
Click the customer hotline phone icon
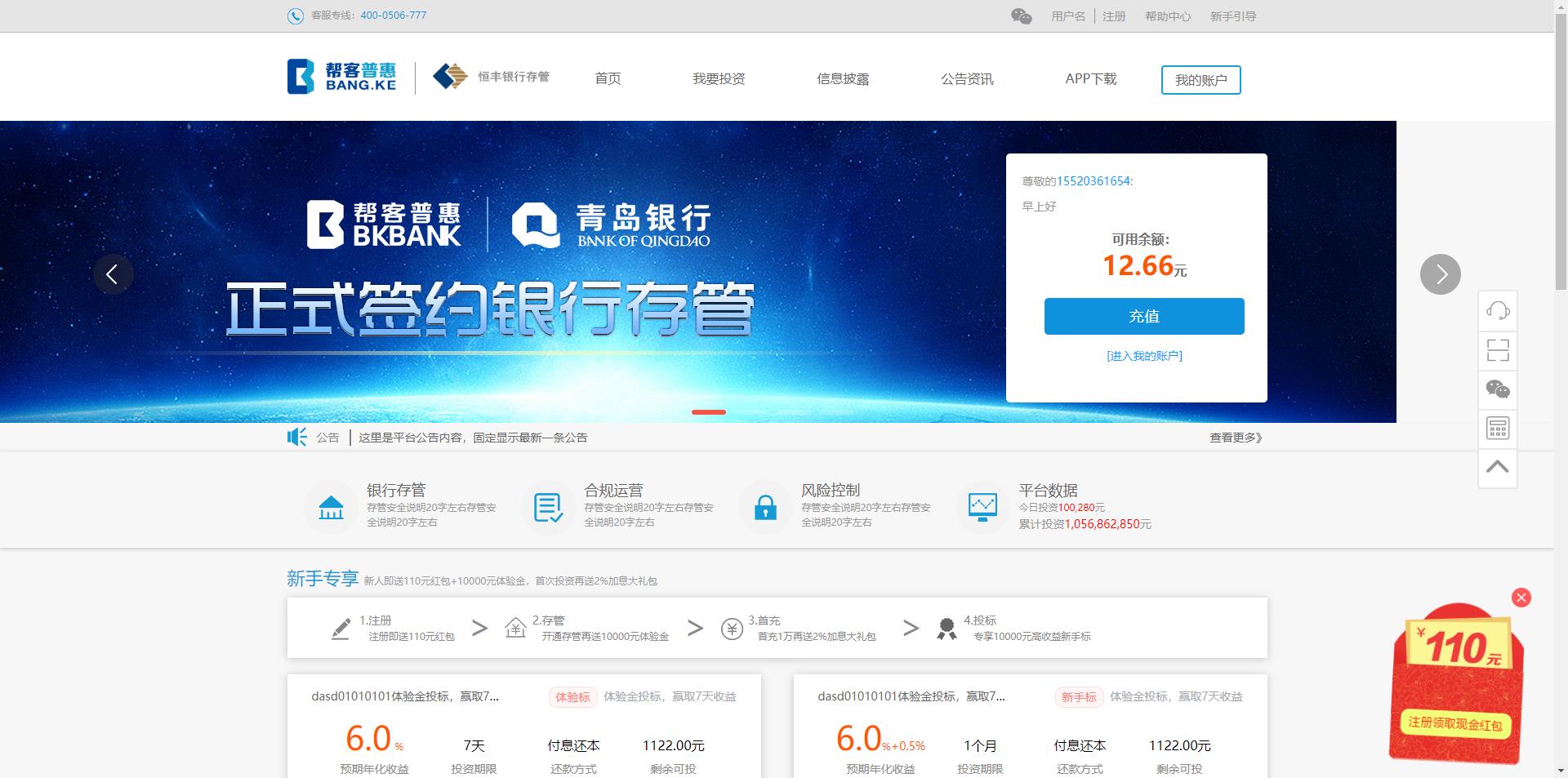click(x=296, y=16)
